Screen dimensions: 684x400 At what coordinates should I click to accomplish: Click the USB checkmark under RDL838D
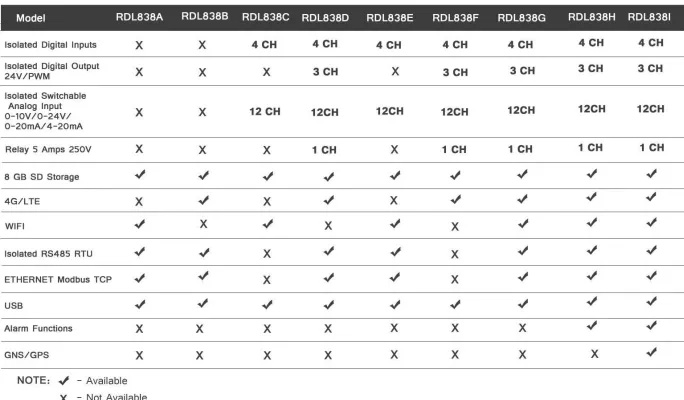[328, 303]
